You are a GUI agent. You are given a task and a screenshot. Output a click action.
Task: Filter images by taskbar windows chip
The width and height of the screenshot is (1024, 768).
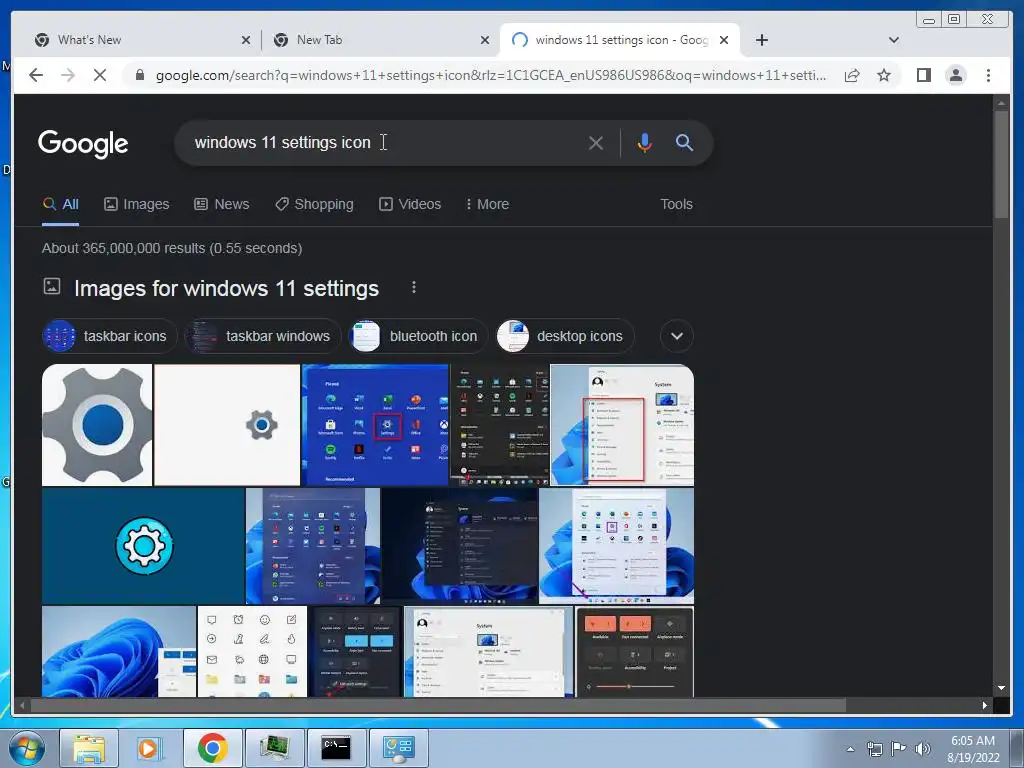pyautogui.click(x=263, y=336)
